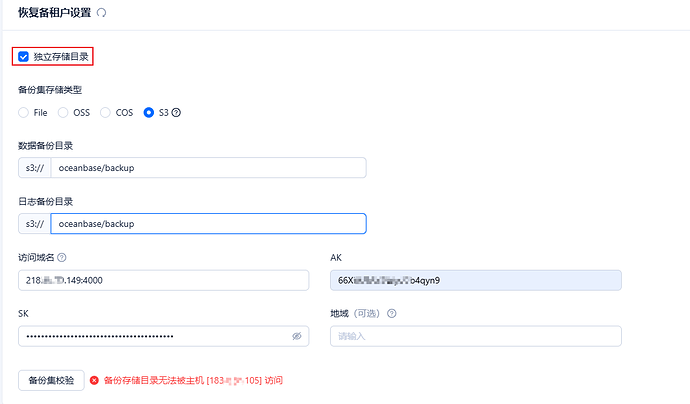
Task: Click the SK password field
Action: coord(163,336)
